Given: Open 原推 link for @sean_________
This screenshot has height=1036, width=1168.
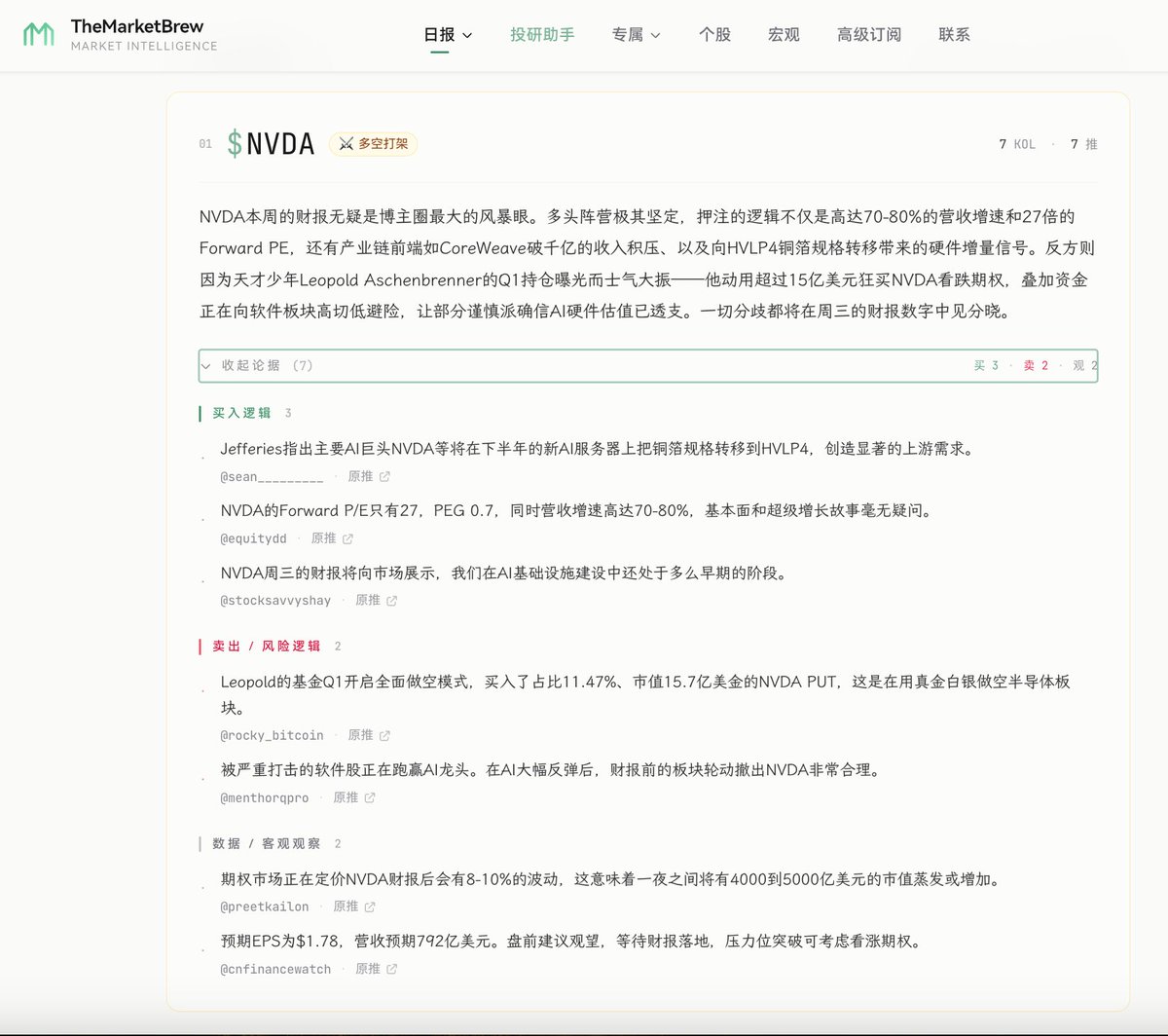Looking at the screenshot, I should [360, 477].
